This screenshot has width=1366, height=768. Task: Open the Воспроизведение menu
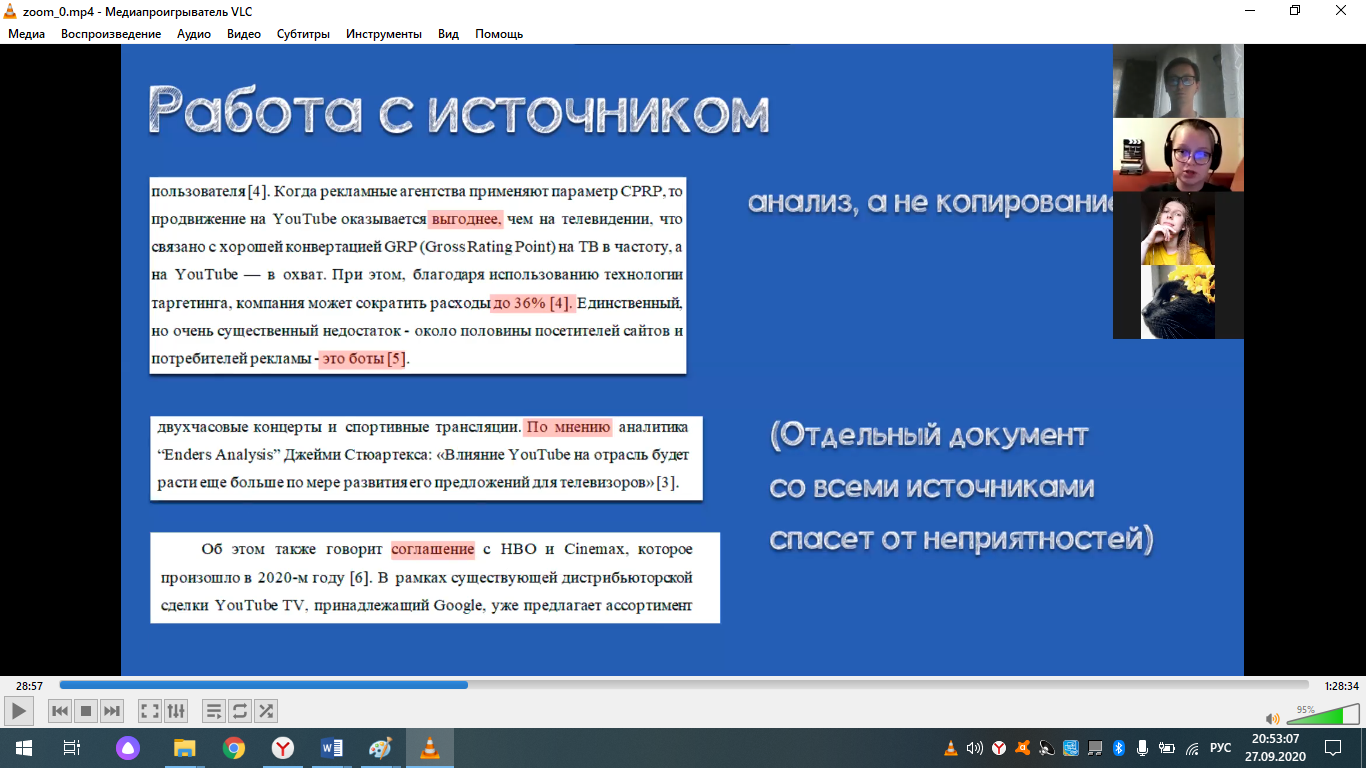tap(111, 34)
